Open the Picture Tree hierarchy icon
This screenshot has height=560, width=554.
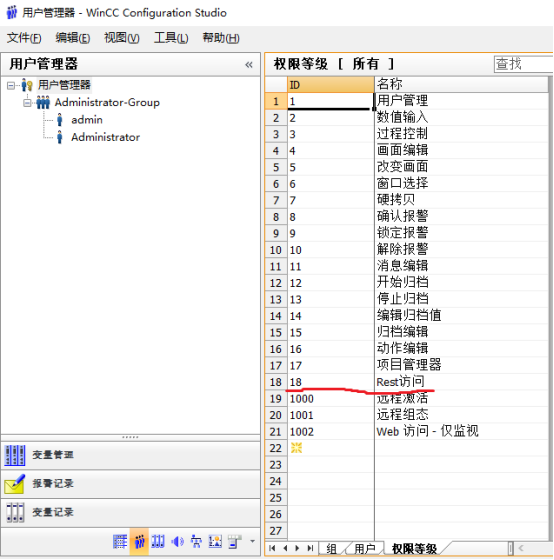coord(196,541)
